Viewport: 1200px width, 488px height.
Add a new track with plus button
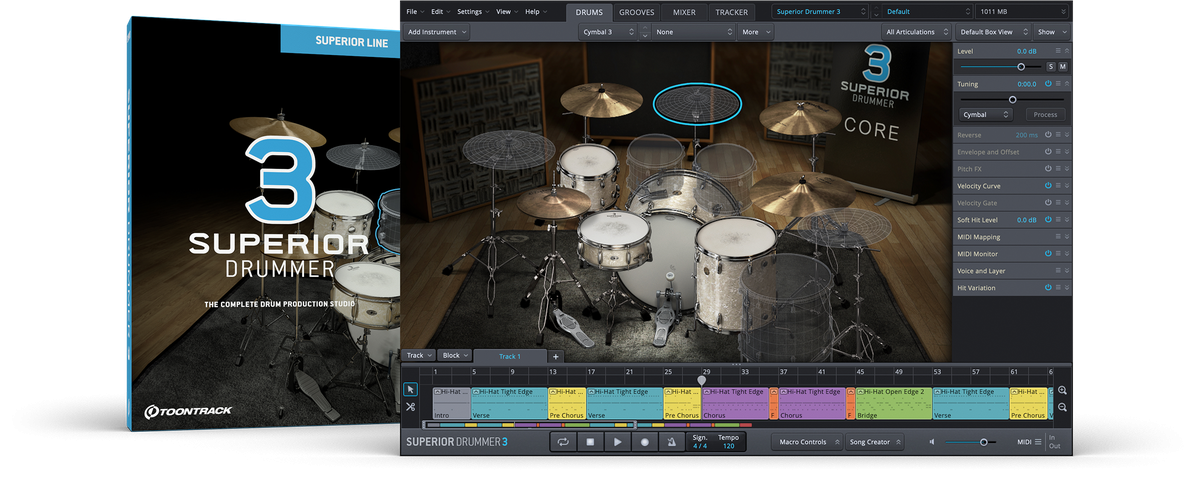[556, 356]
